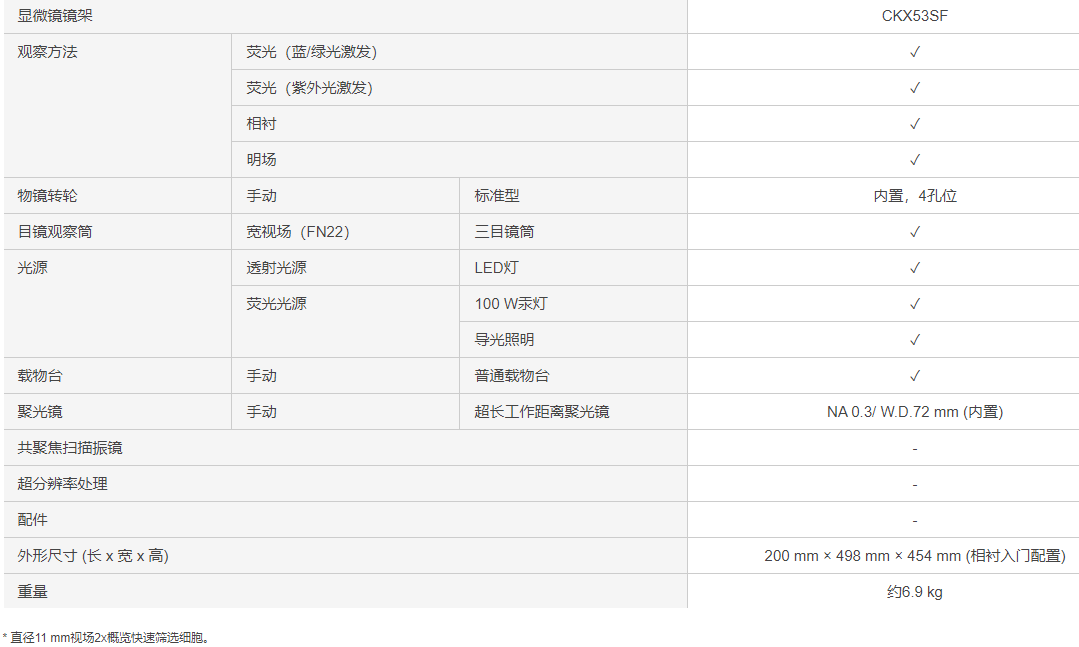Select the 内置，4孔位 cell
Screen dimensions: 1079x647
(x=914, y=196)
